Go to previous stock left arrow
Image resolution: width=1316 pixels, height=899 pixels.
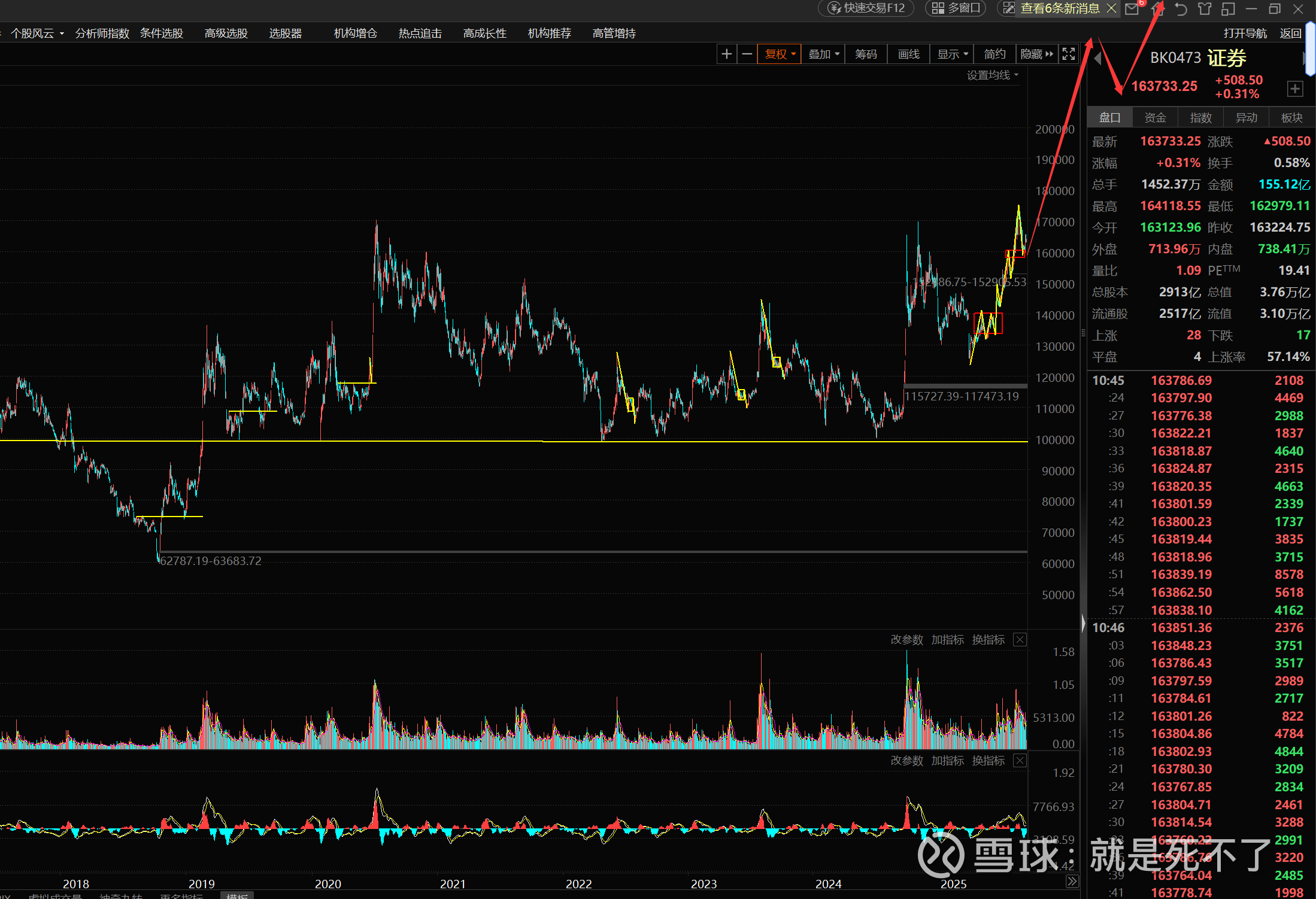click(x=1097, y=58)
